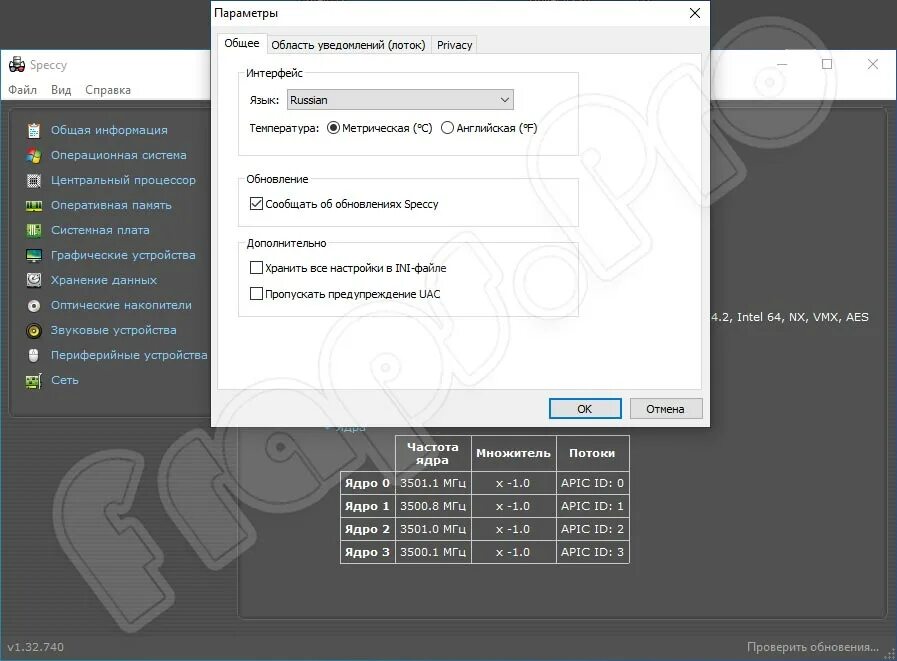Click the Ядро 1 row label
This screenshot has height=661, width=897.
coord(367,506)
